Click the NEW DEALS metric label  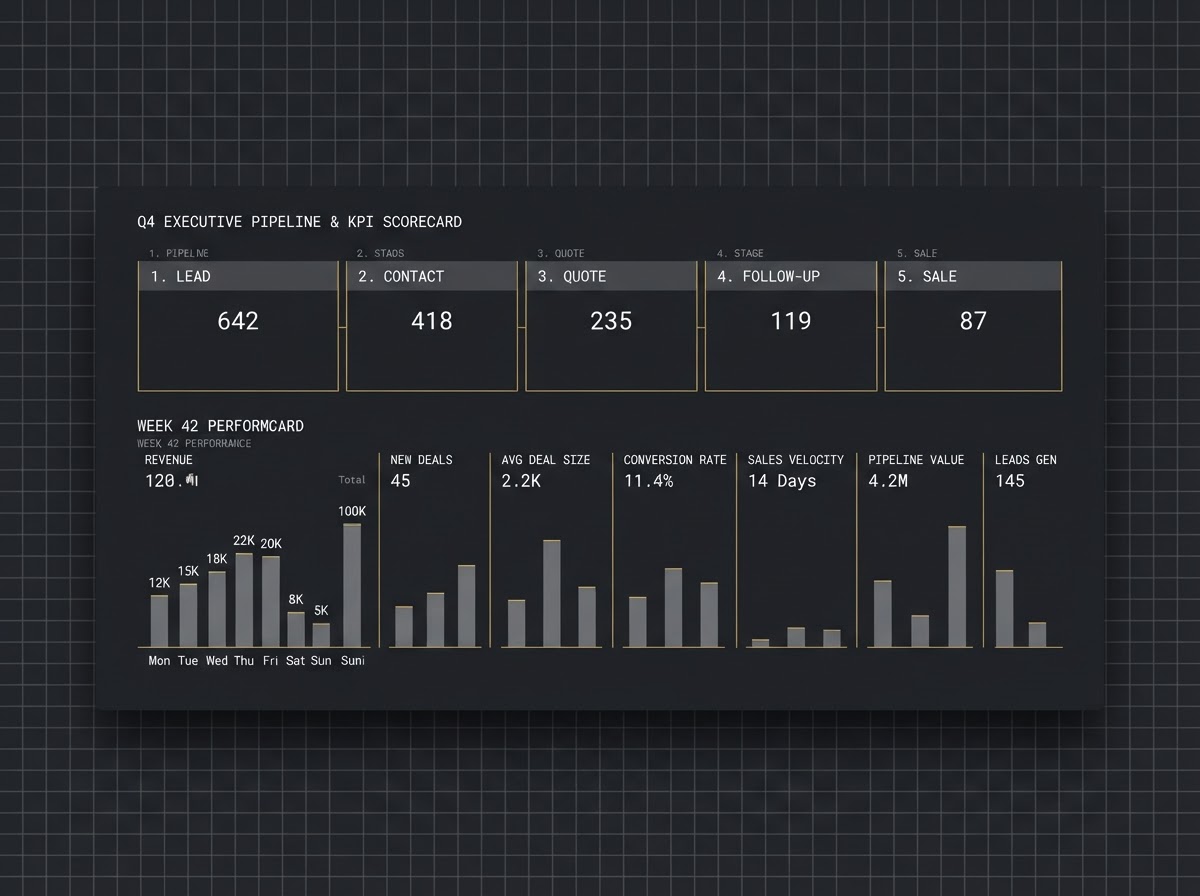pyautogui.click(x=421, y=460)
